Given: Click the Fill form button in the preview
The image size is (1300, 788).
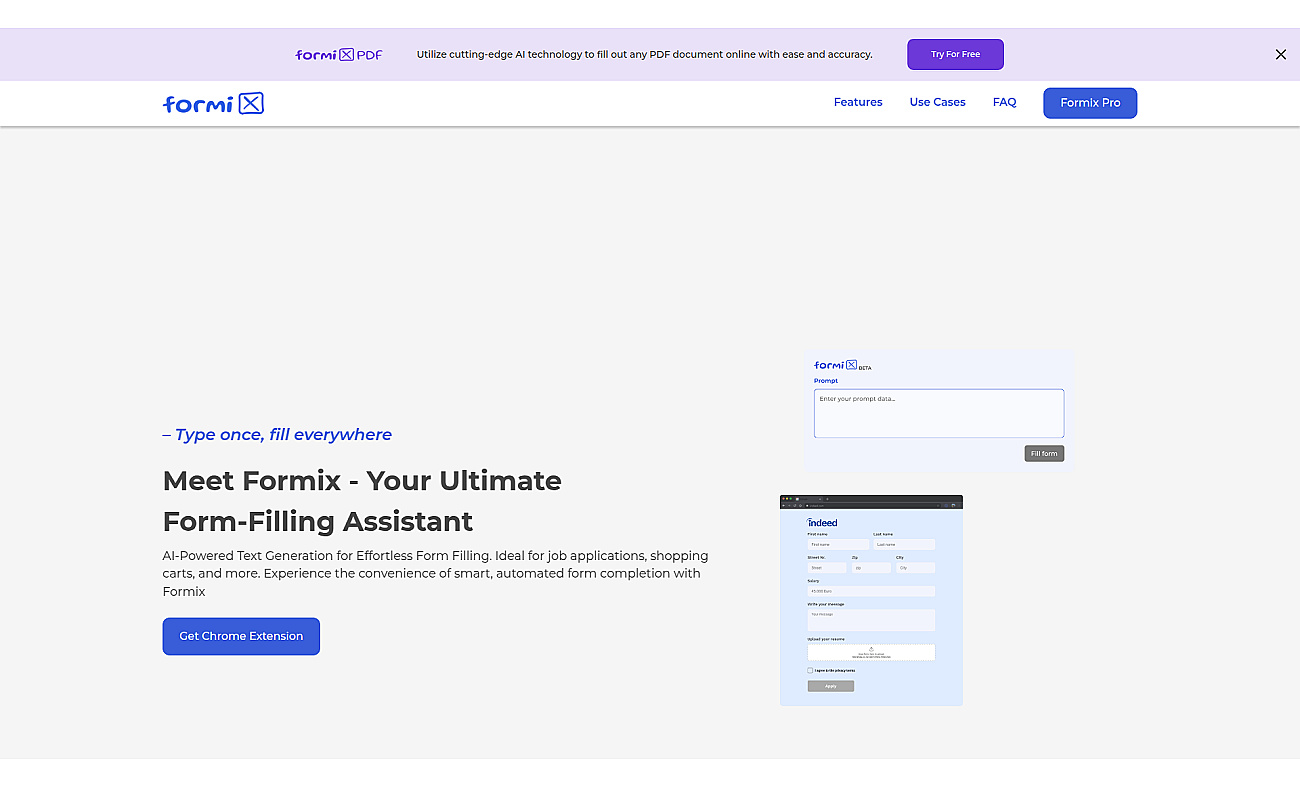Looking at the screenshot, I should tap(1044, 453).
